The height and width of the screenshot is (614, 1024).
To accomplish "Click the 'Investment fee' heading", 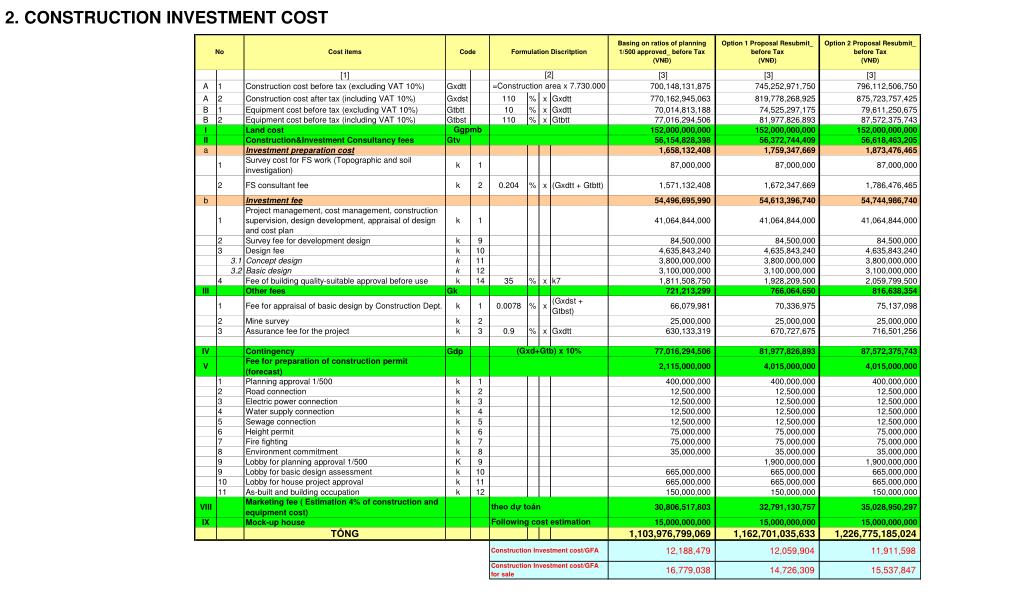I will coord(274,201).
